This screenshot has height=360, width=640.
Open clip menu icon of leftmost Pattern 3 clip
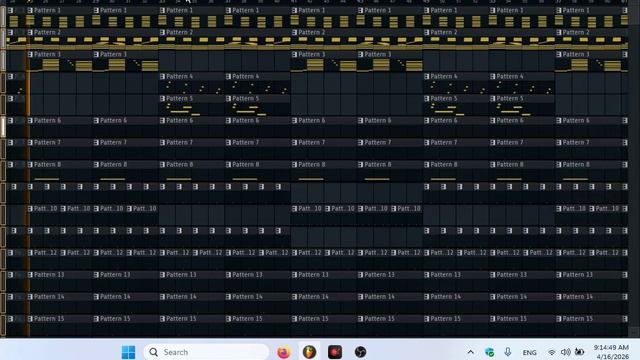pyautogui.click(x=30, y=54)
